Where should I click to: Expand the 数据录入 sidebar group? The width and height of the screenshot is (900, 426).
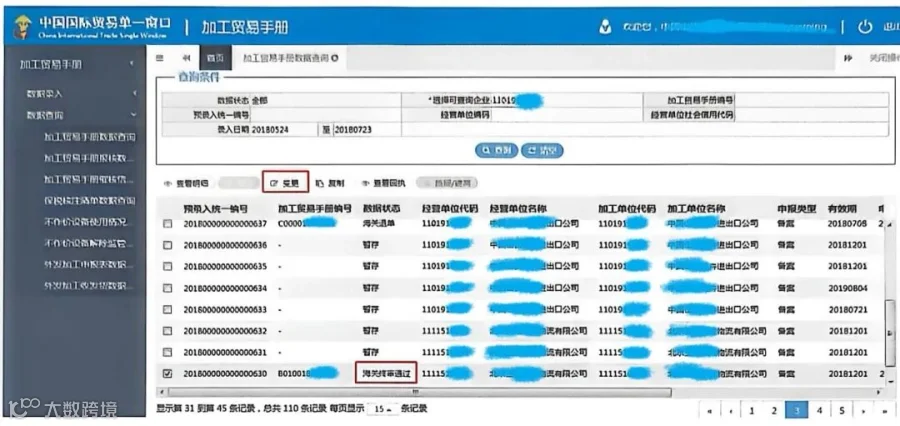tap(76, 93)
